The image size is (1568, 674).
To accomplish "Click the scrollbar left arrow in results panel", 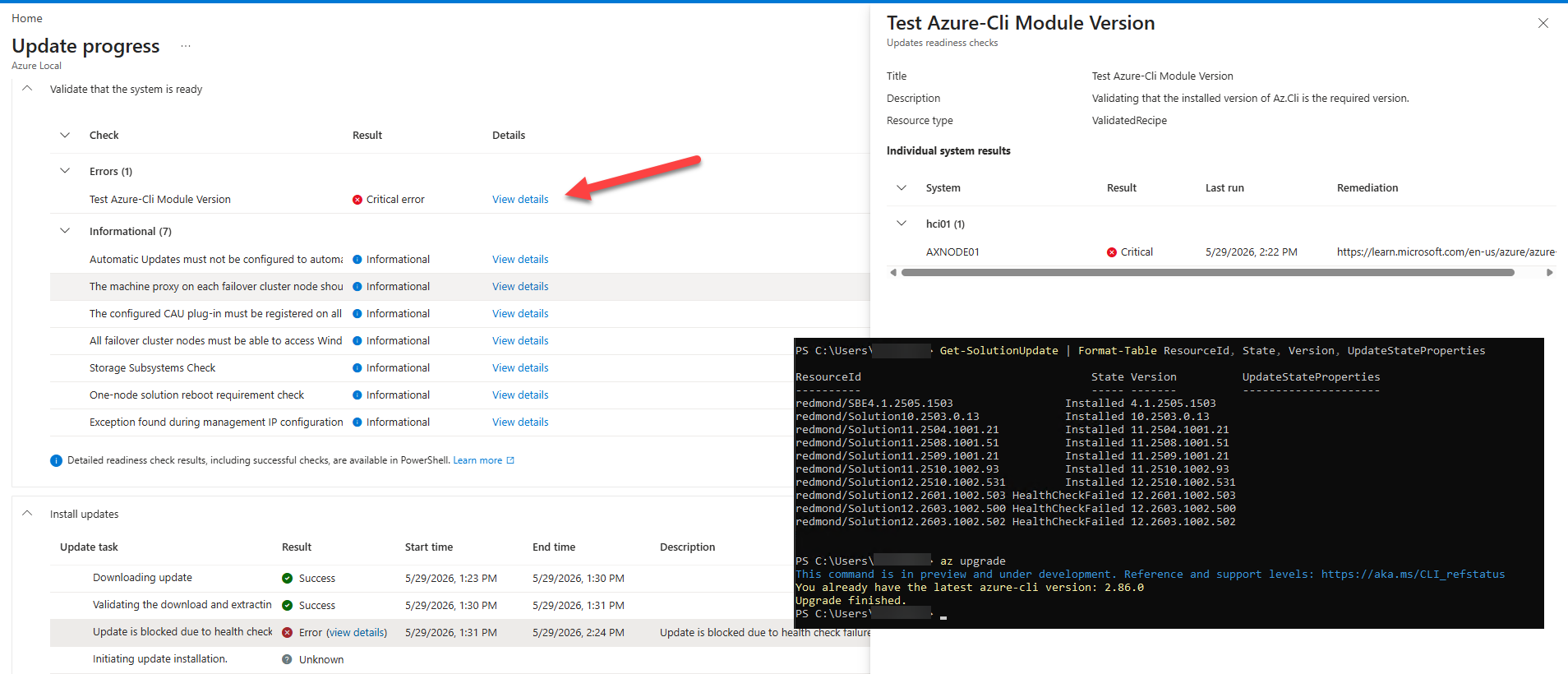I will (893, 272).
